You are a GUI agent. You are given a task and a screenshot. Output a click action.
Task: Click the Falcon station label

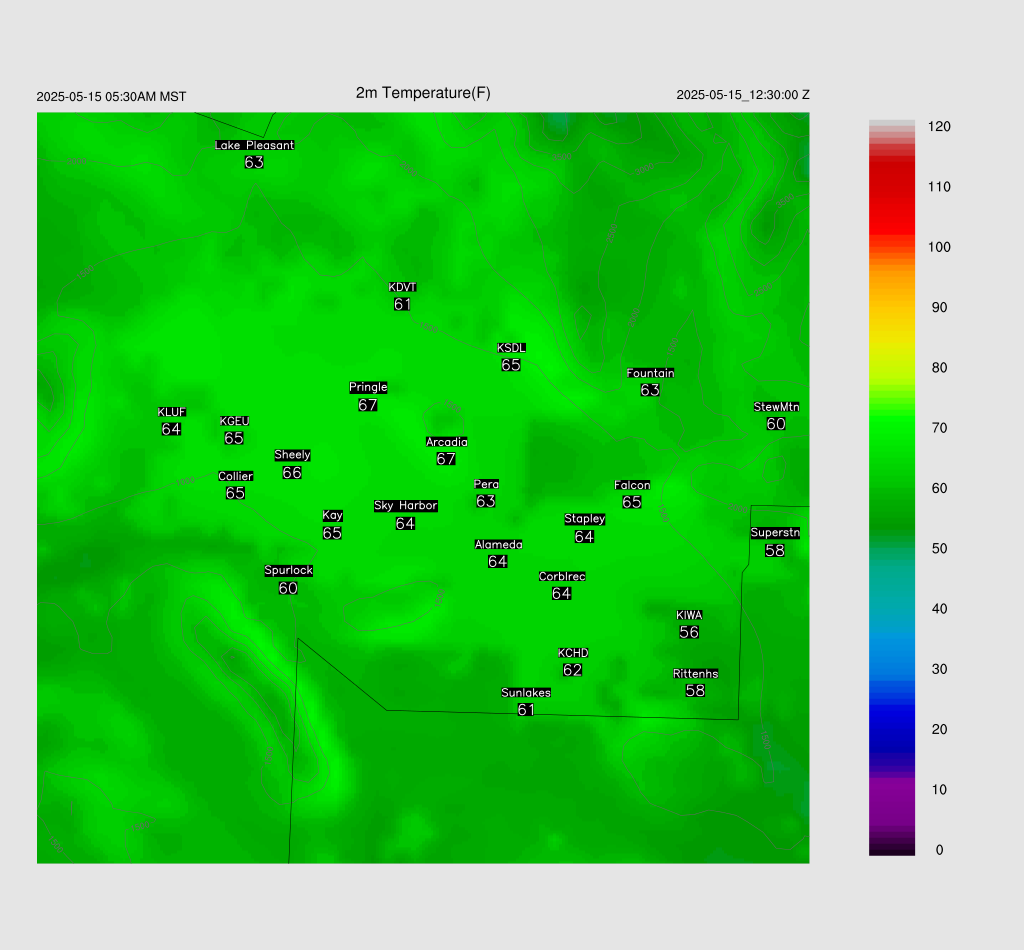coord(632,485)
